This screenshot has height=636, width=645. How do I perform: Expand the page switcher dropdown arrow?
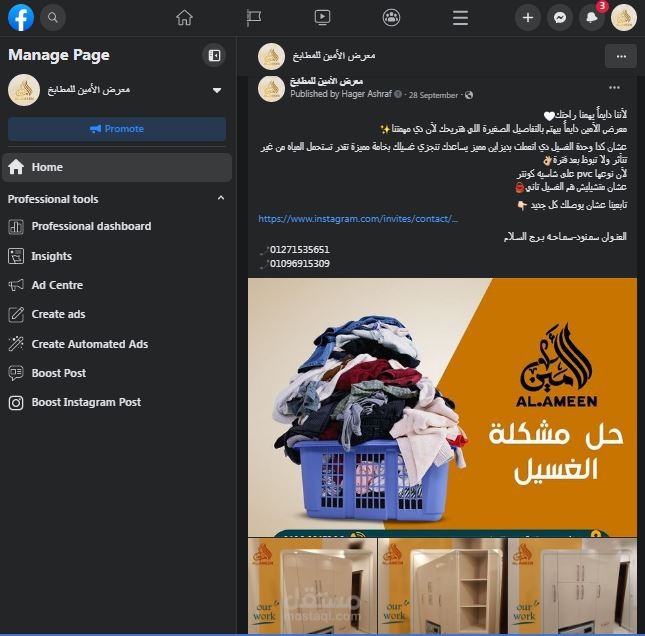coord(217,90)
